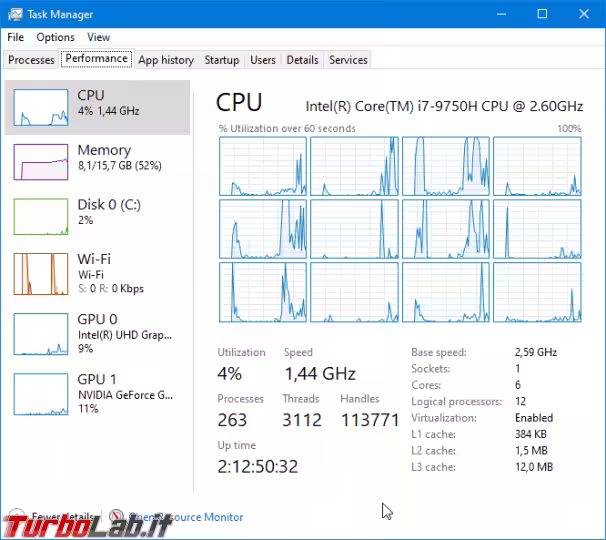Click the Processes count 263

232,420
